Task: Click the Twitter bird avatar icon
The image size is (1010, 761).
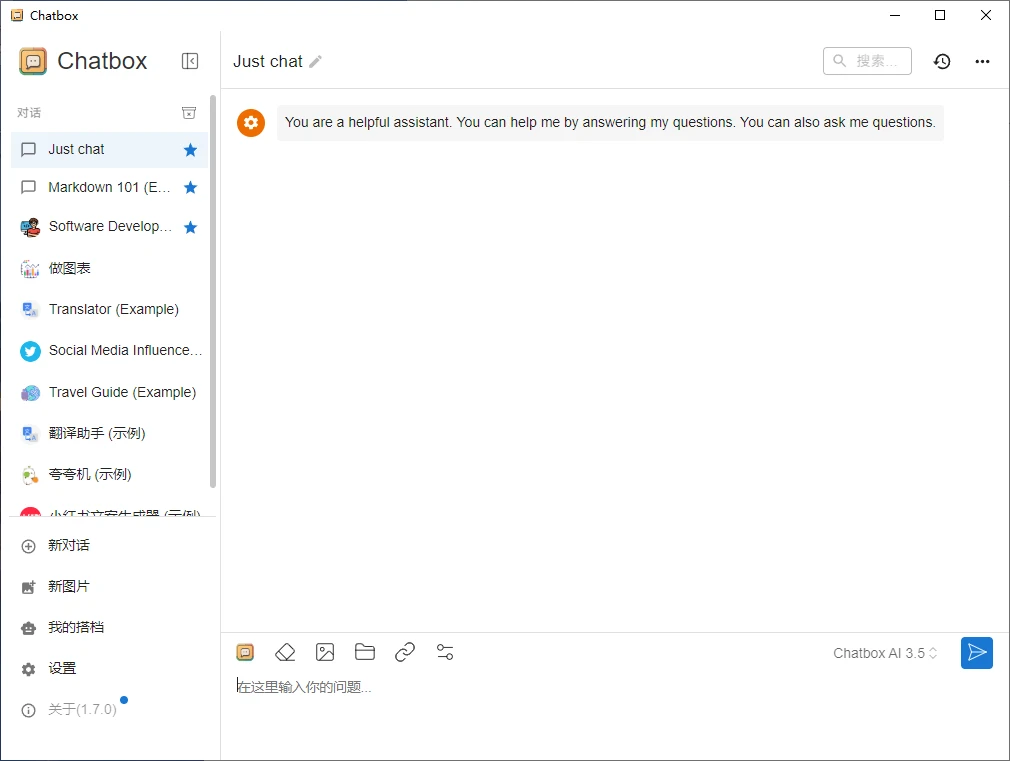Action: pyautogui.click(x=30, y=351)
